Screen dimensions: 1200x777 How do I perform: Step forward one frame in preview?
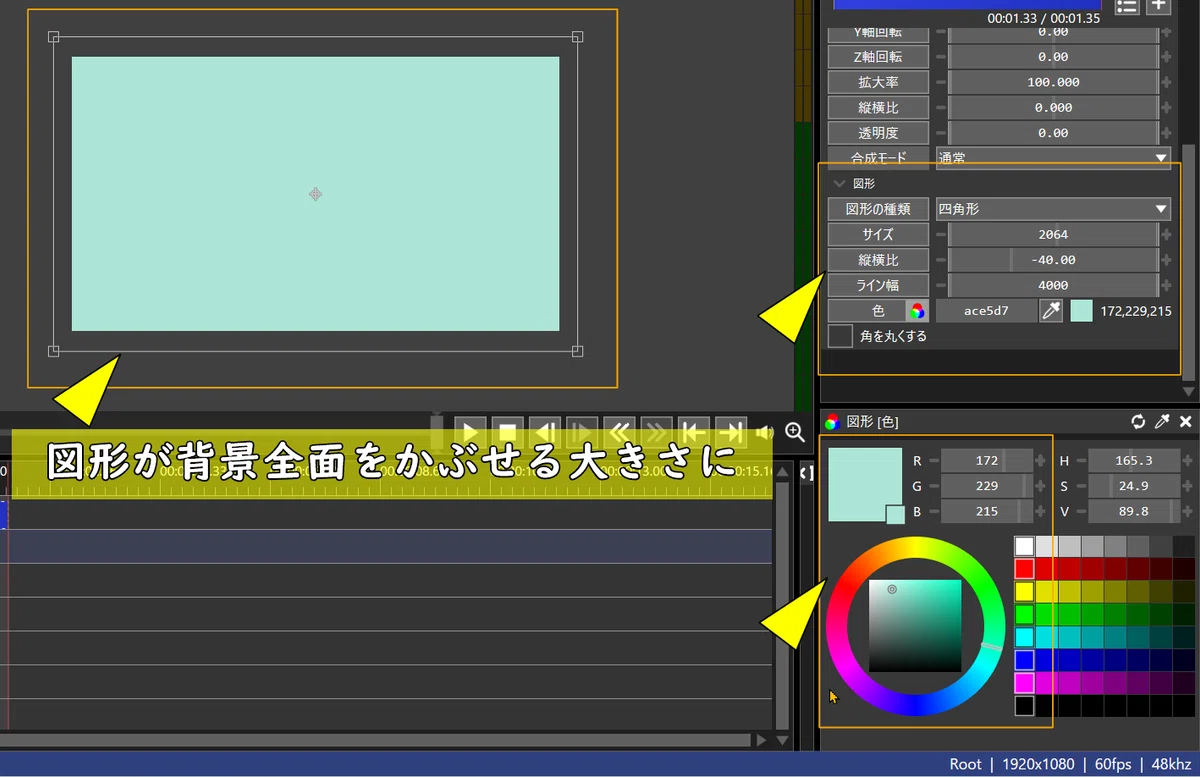click(581, 433)
